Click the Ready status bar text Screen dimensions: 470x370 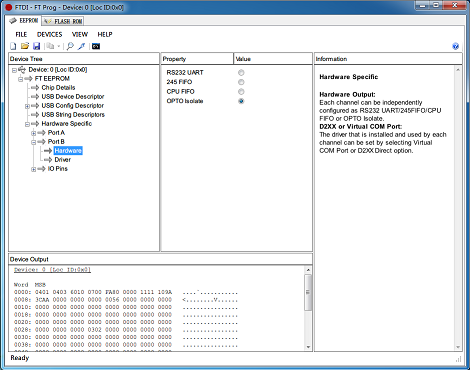point(20,358)
